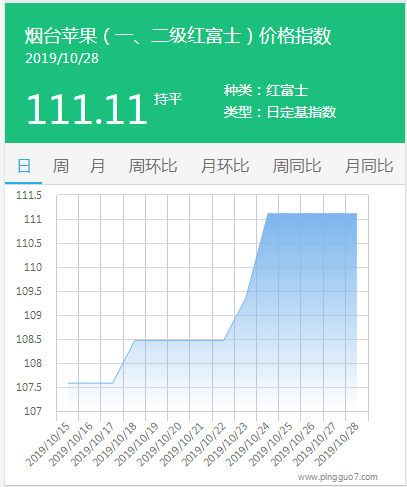Open the 月同比 tab

369,166
